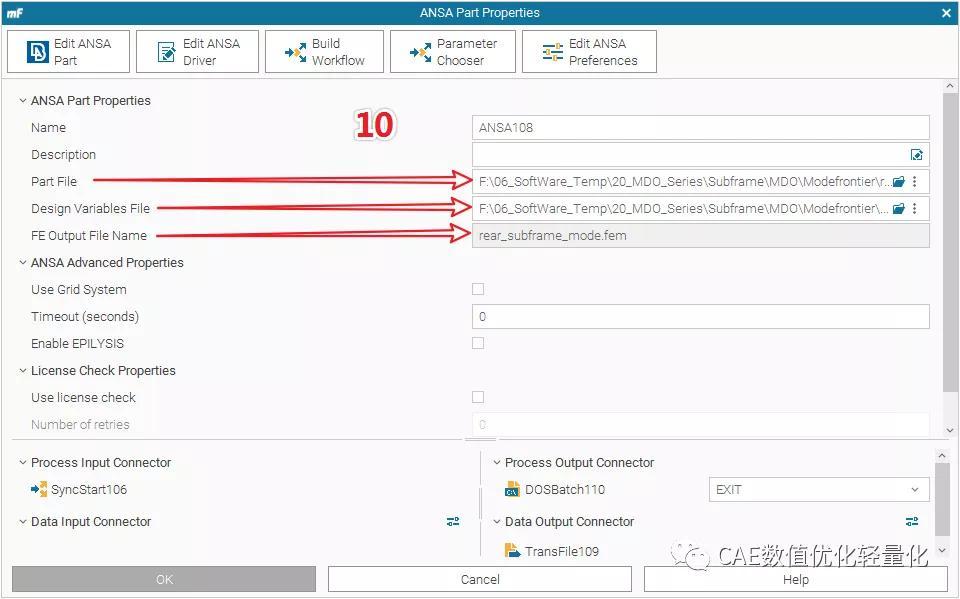The height and width of the screenshot is (599, 960).
Task: Click the Data Input Connector settings icon
Action: (453, 522)
